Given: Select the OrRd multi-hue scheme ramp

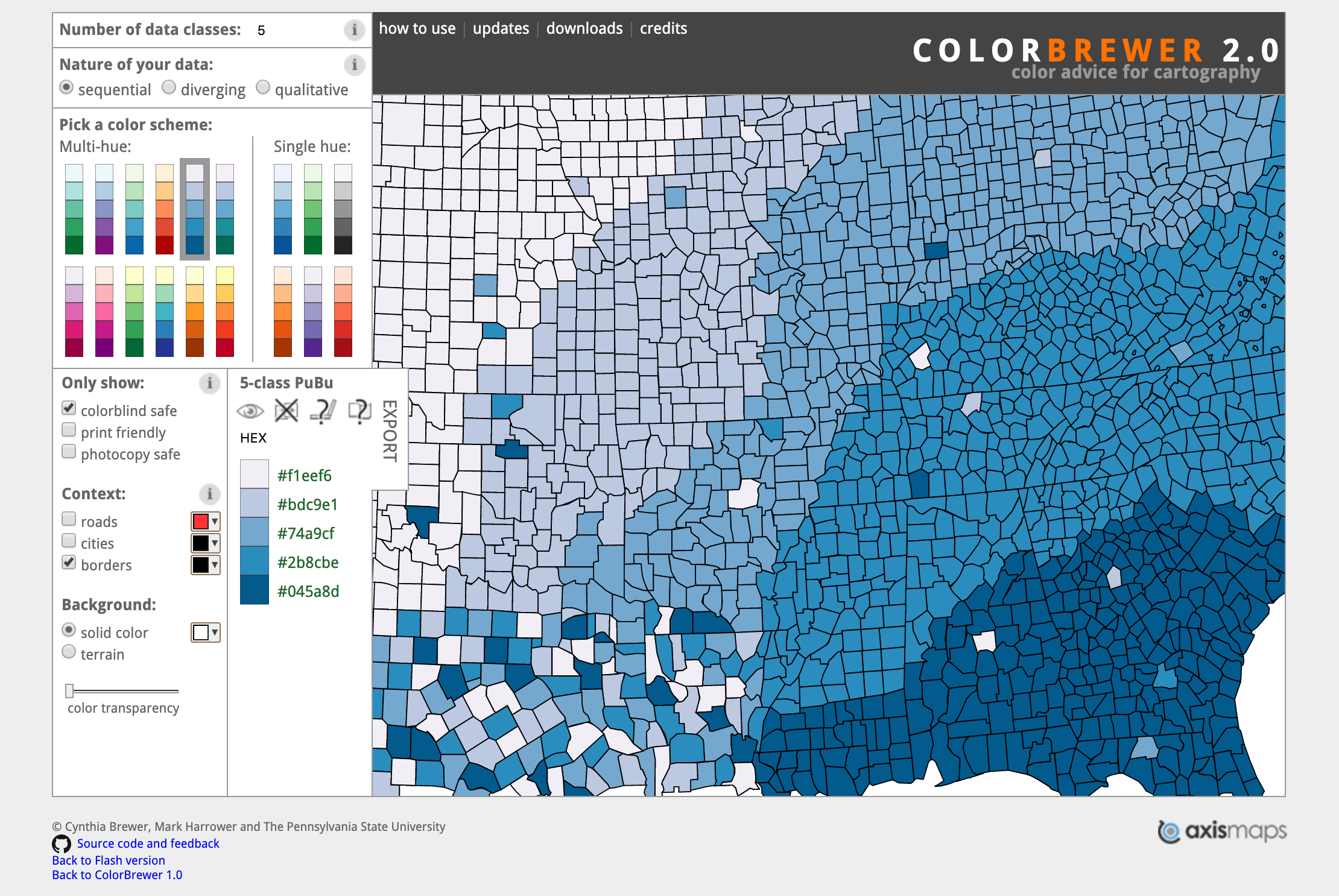Looking at the screenshot, I should [x=165, y=209].
